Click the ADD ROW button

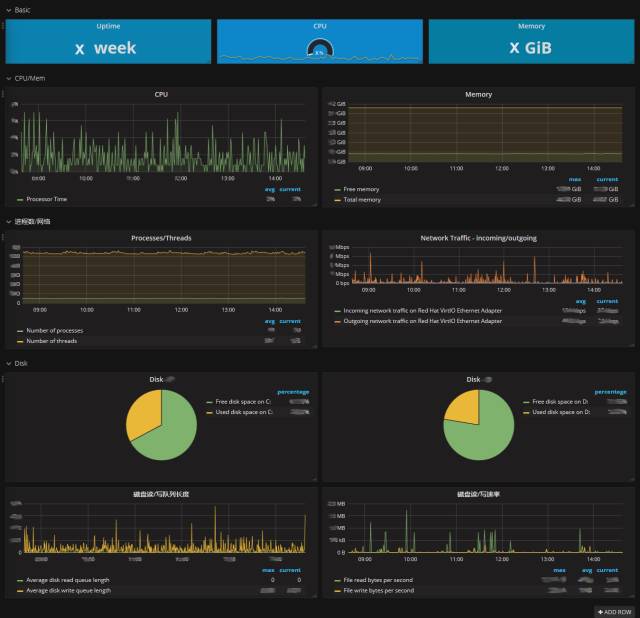614,612
